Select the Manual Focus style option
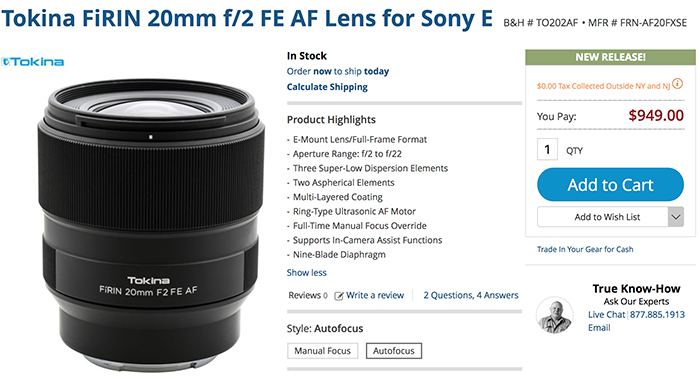This screenshot has height=379, width=700. [x=322, y=351]
